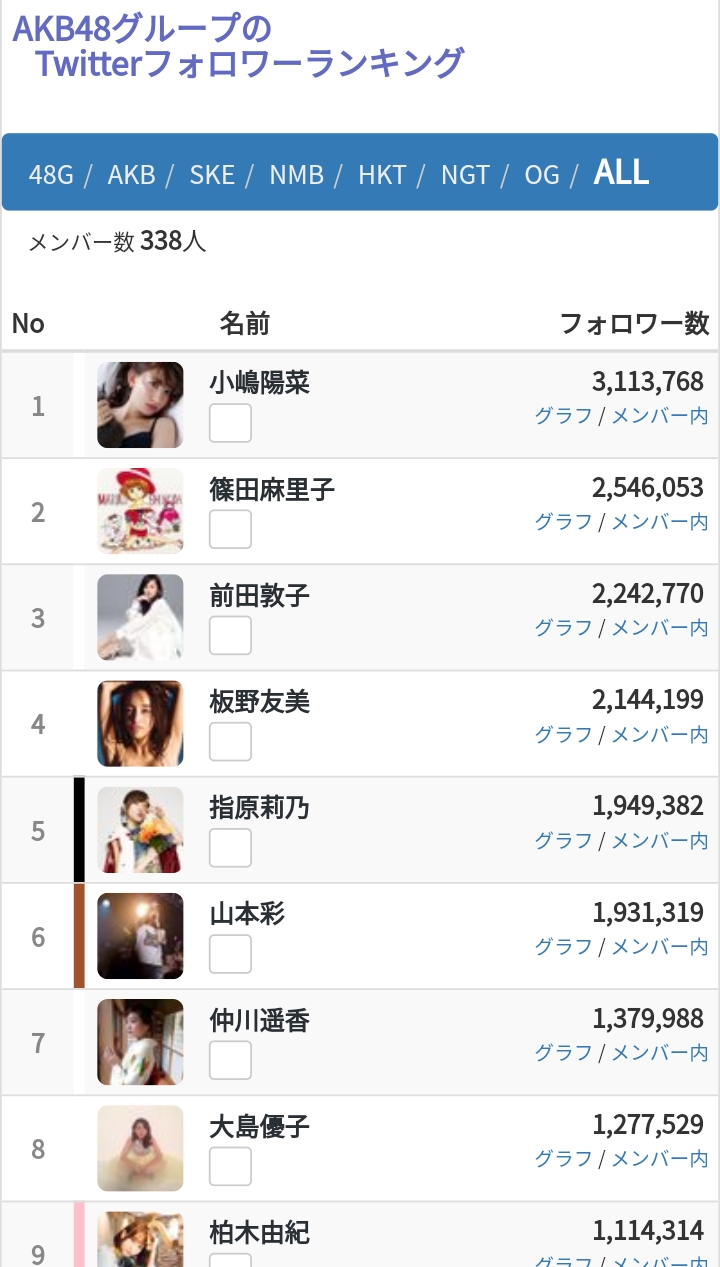The height and width of the screenshot is (1267, 720).
Task: Select the SKE group tab
Action: tap(212, 175)
